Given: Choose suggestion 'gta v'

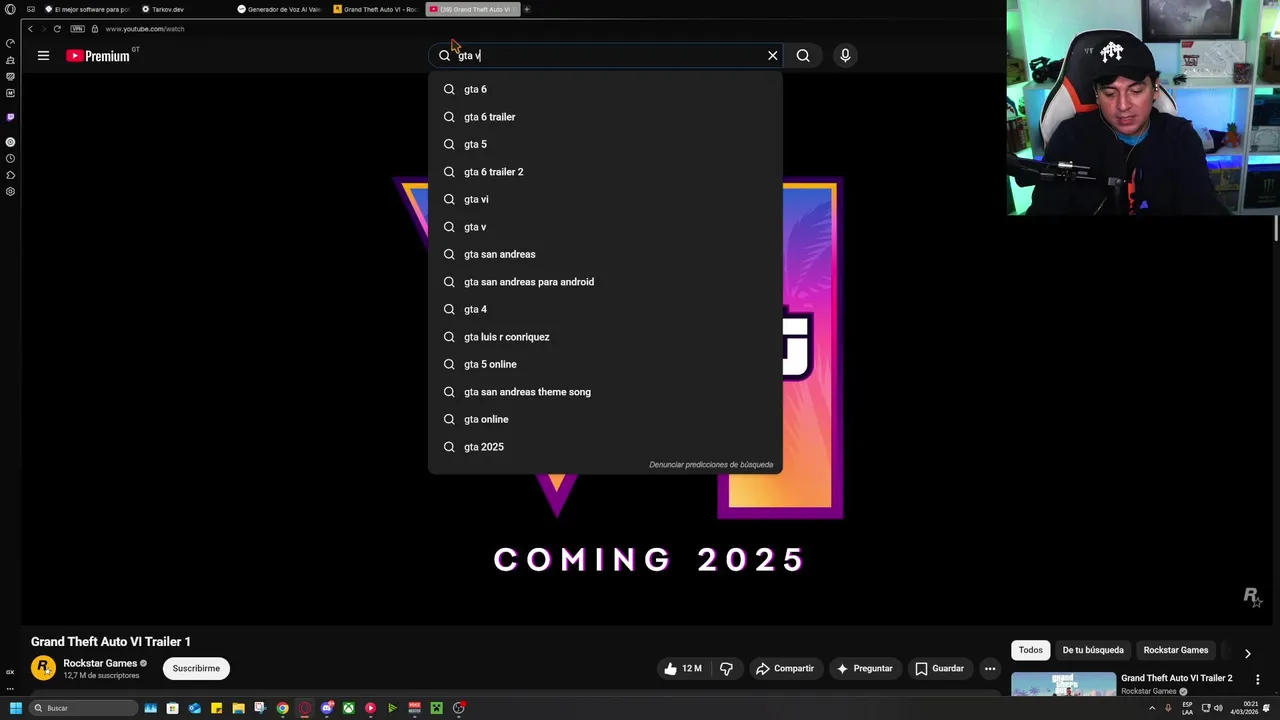Looking at the screenshot, I should point(605,227).
